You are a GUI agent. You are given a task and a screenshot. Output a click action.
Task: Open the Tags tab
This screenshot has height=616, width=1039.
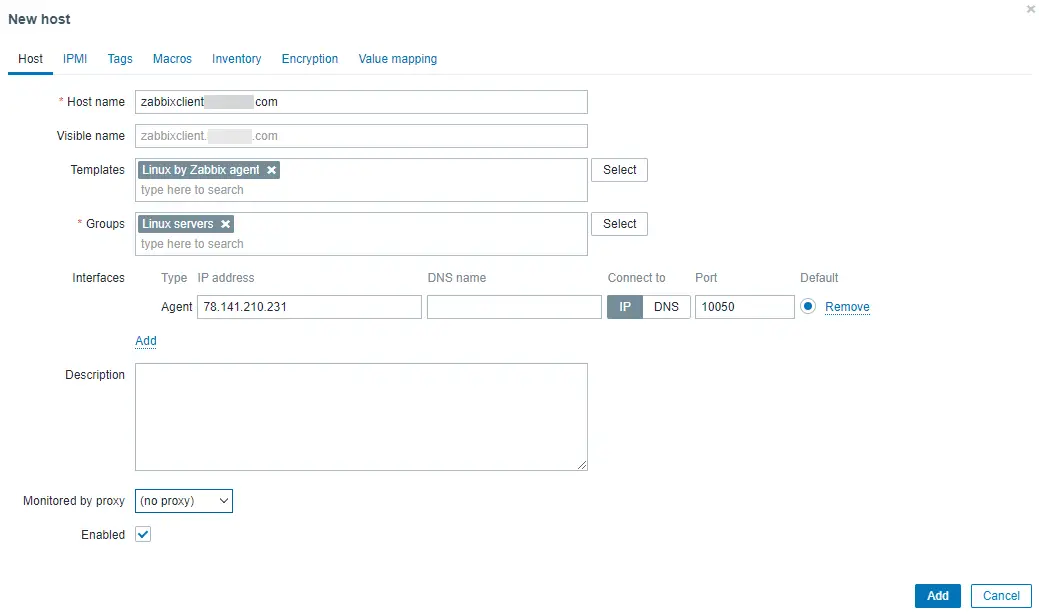click(119, 59)
